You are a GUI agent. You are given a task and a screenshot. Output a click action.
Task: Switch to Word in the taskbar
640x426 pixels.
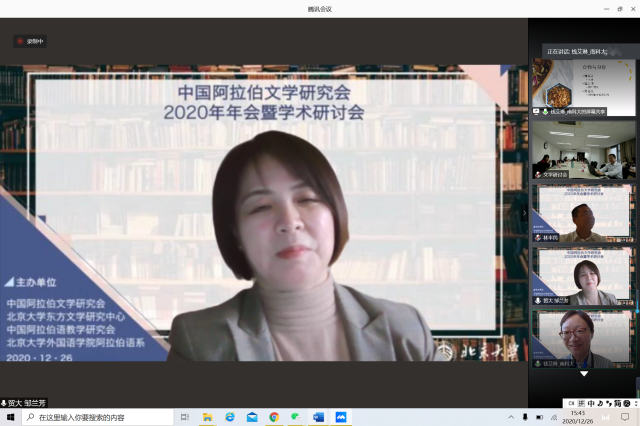click(x=318, y=416)
